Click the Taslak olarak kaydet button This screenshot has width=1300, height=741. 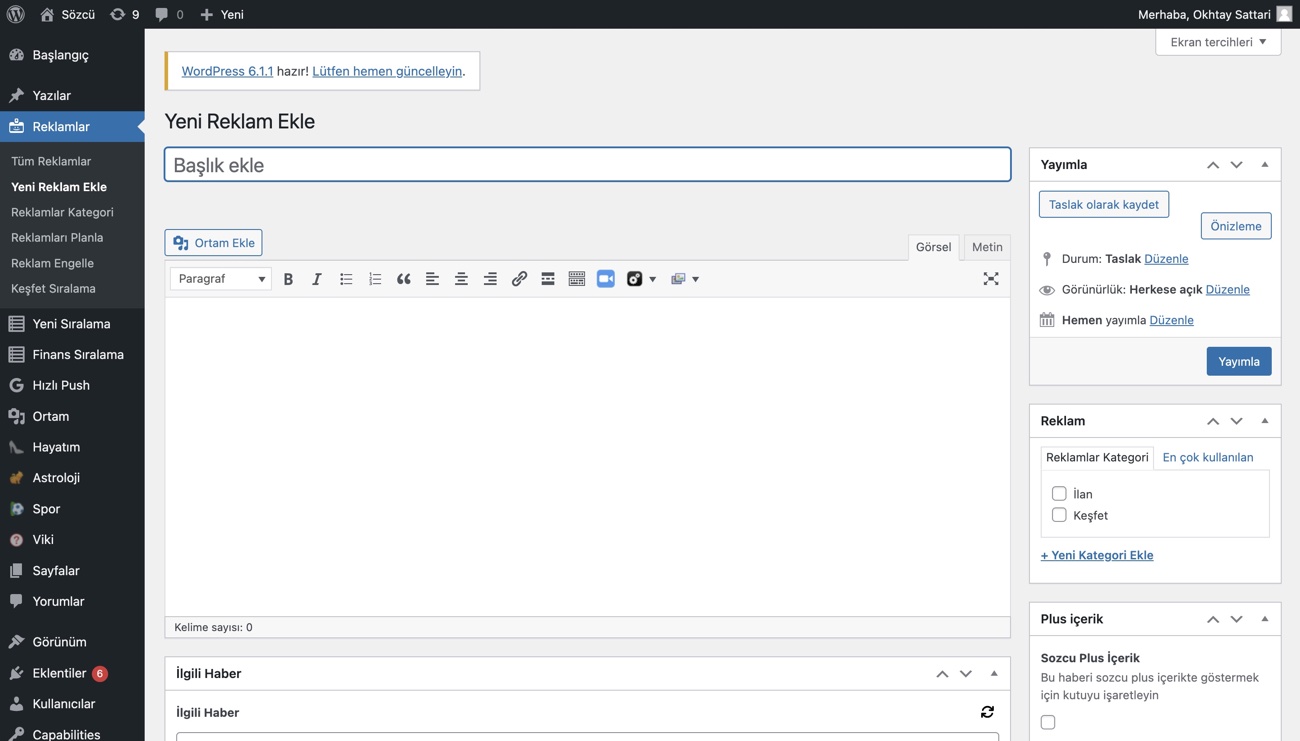pyautogui.click(x=1103, y=204)
